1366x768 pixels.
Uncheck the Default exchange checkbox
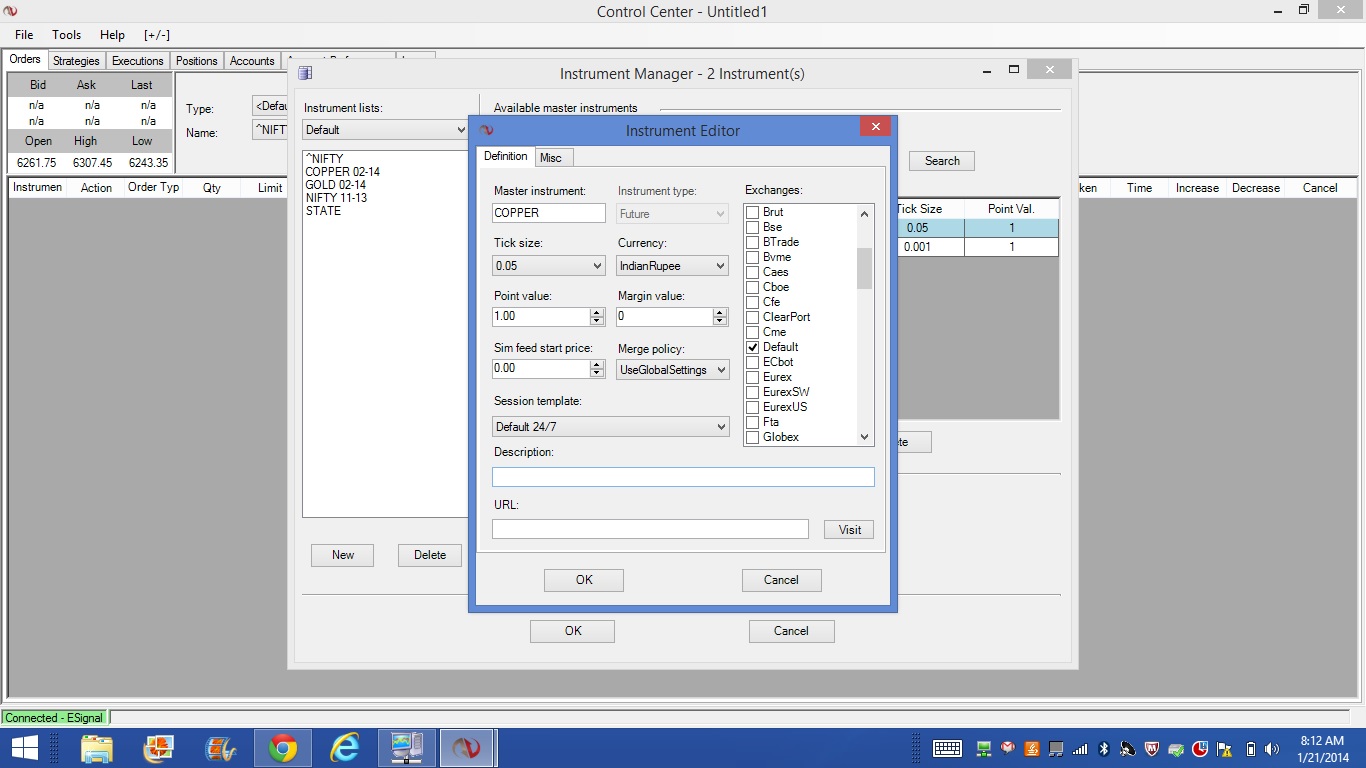coord(753,347)
